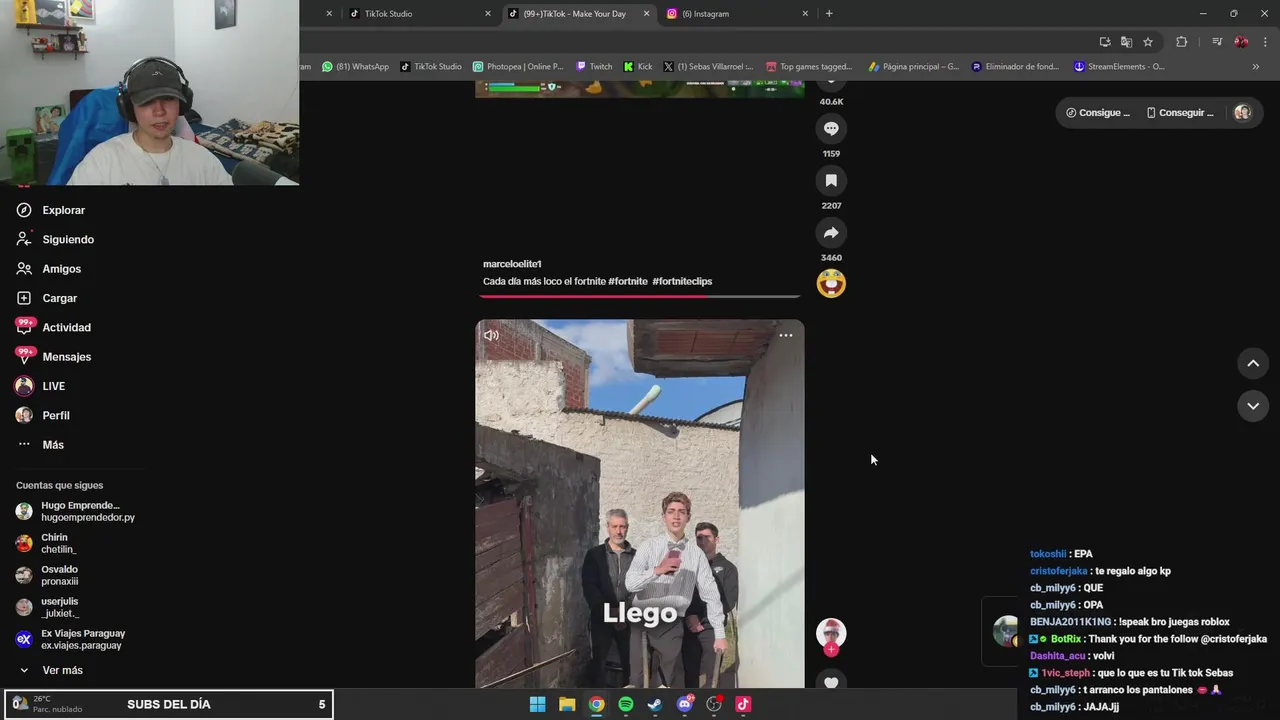Switch to the Instagram tab
This screenshot has height=720, width=1280.
click(738, 14)
